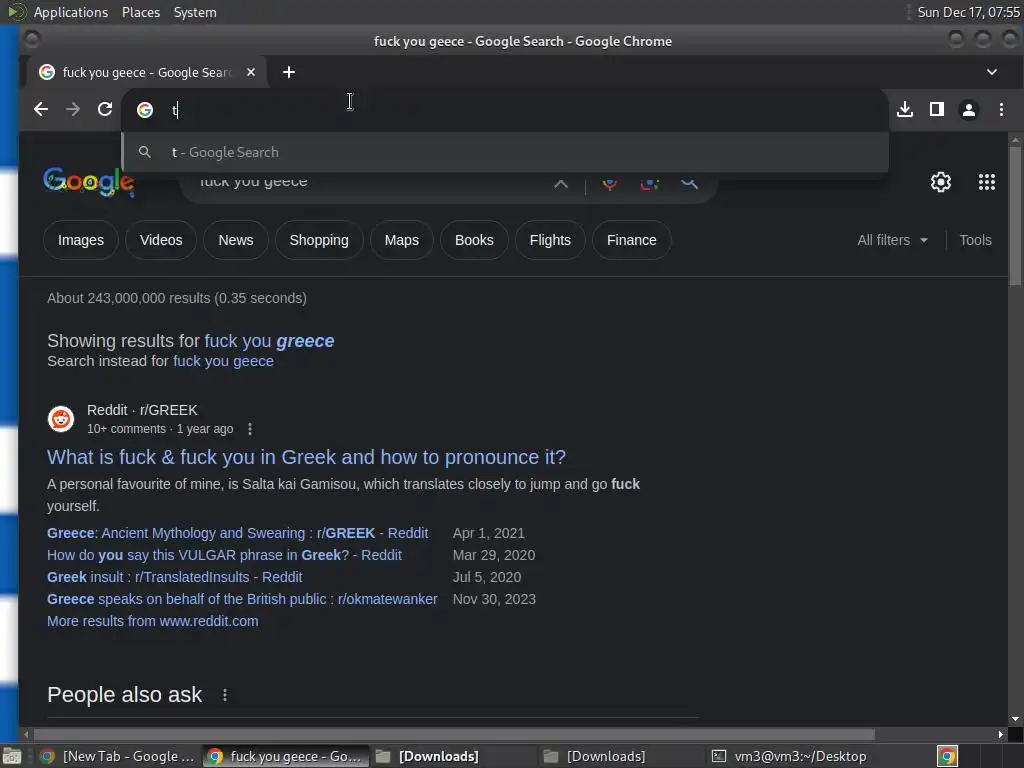The image size is (1024, 768).
Task: Click the horizontal scrollbar right arrow
Action: tap(1000, 735)
